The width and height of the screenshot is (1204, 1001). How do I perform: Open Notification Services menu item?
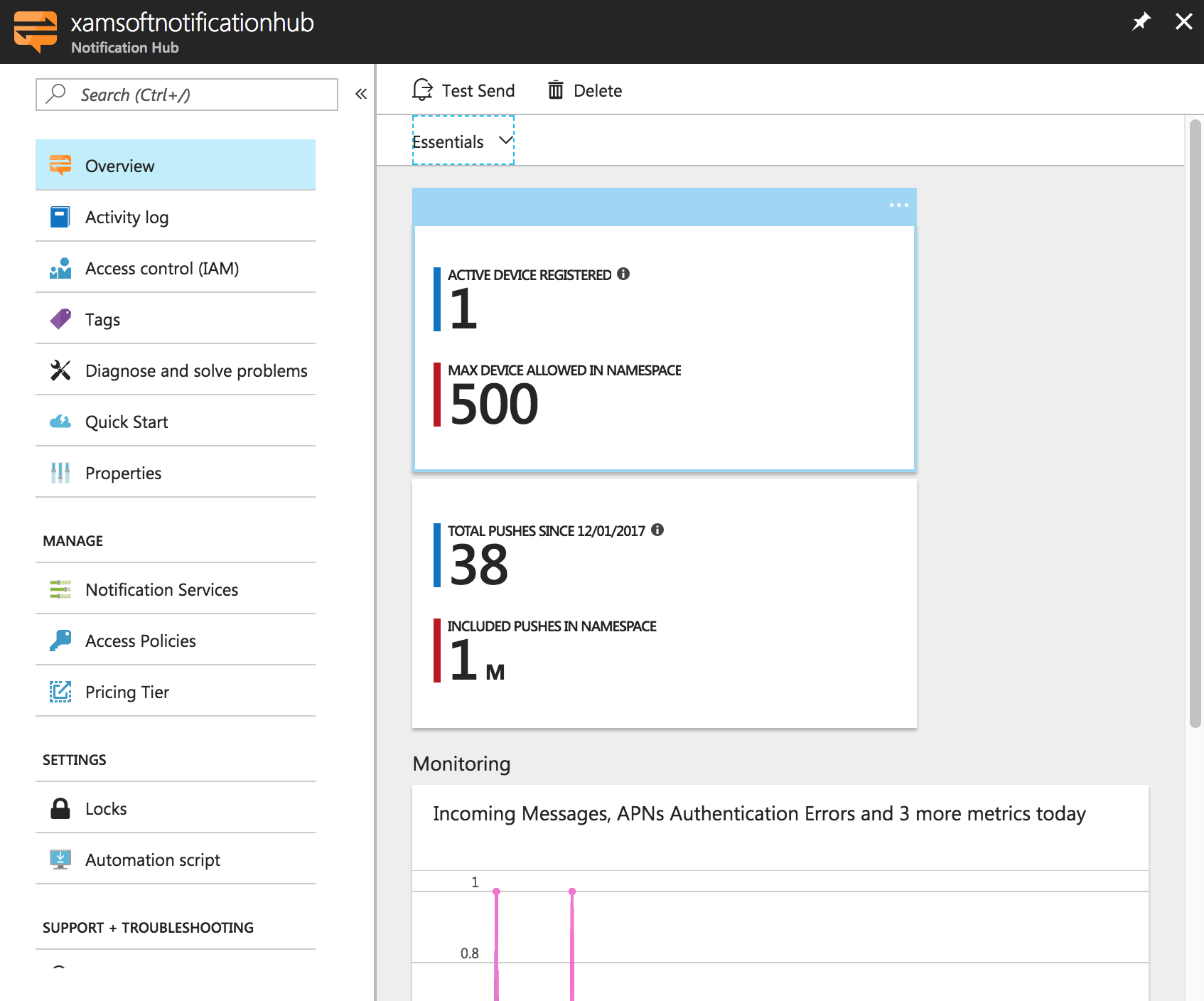(161, 589)
